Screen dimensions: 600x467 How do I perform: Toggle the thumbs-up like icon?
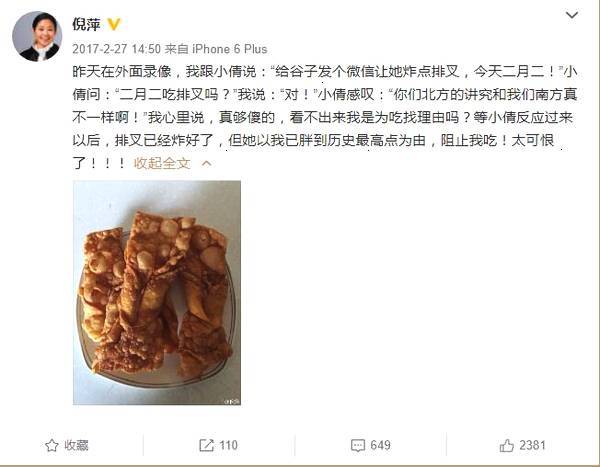coord(507,445)
